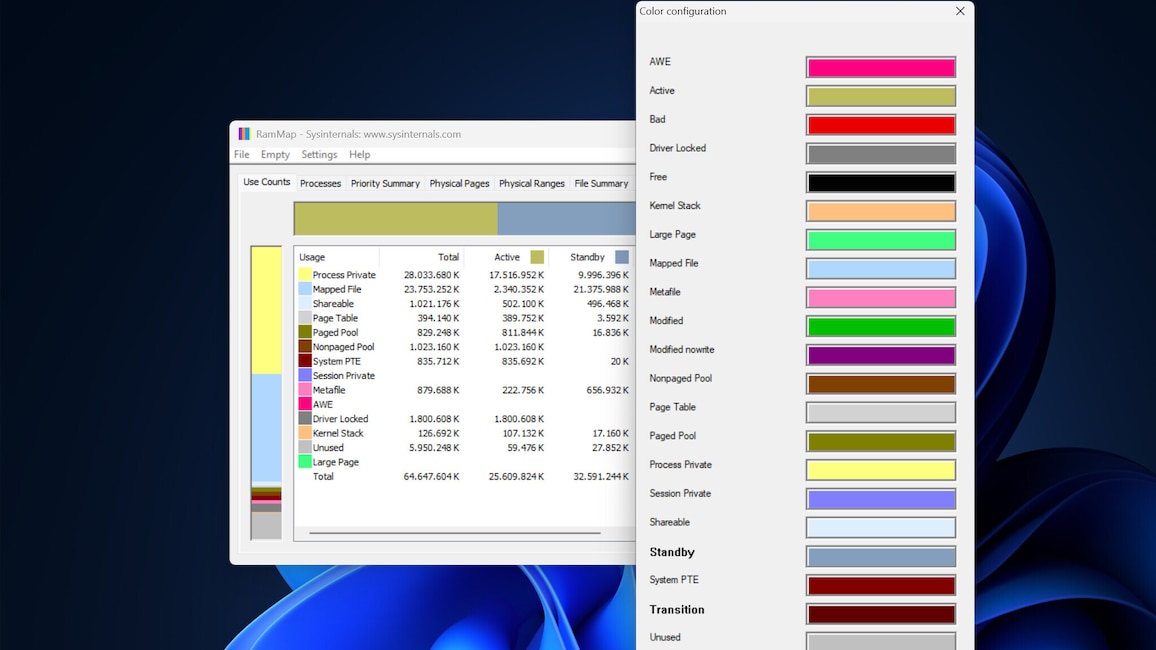This screenshot has width=1156, height=650.
Task: Open the Help menu in RamMap
Action: click(x=360, y=155)
